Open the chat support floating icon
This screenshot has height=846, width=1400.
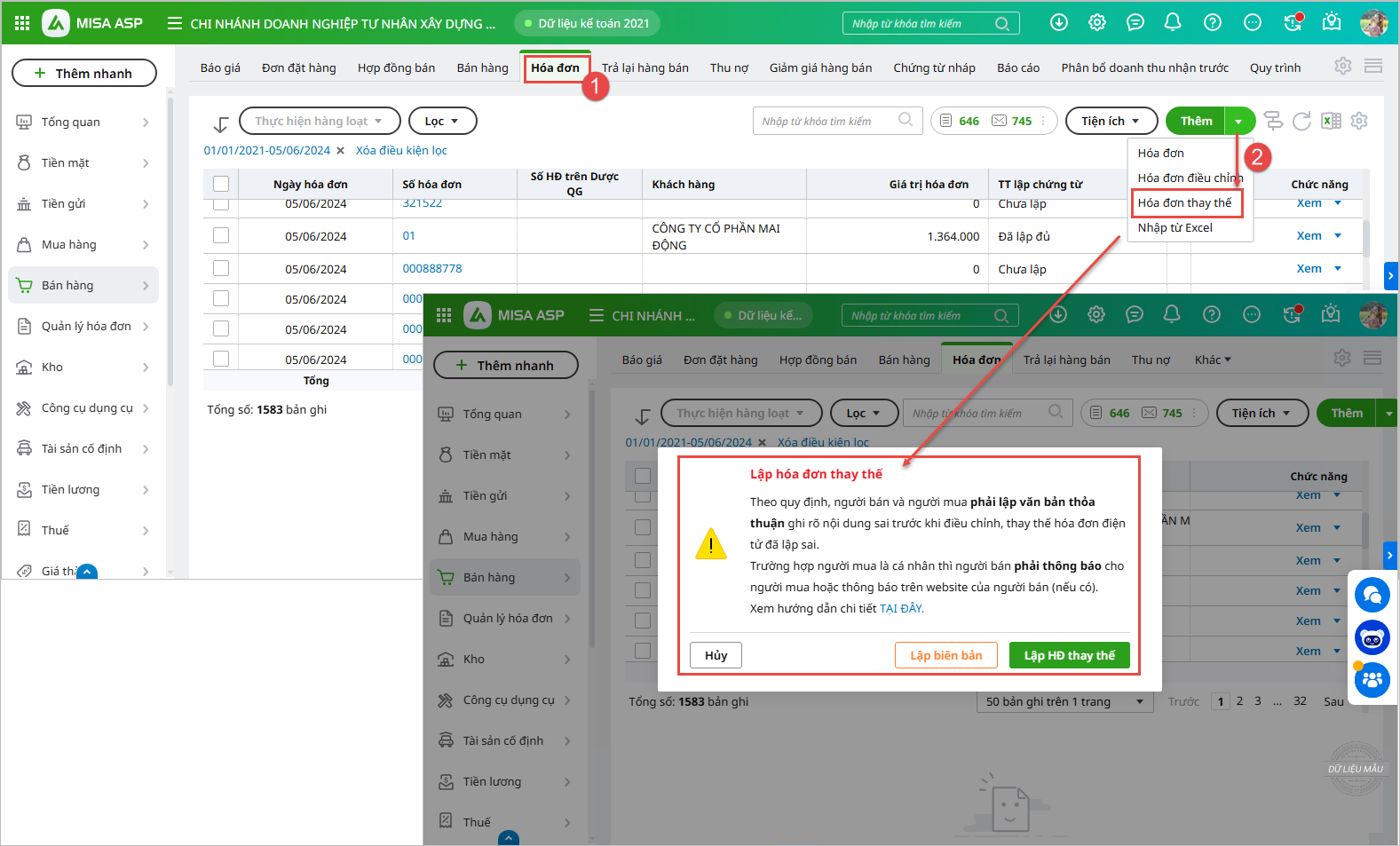(1372, 595)
